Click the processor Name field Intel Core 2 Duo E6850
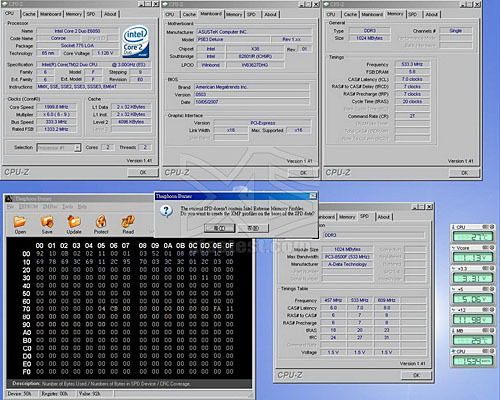This screenshot has height=400, width=500. tap(77, 31)
